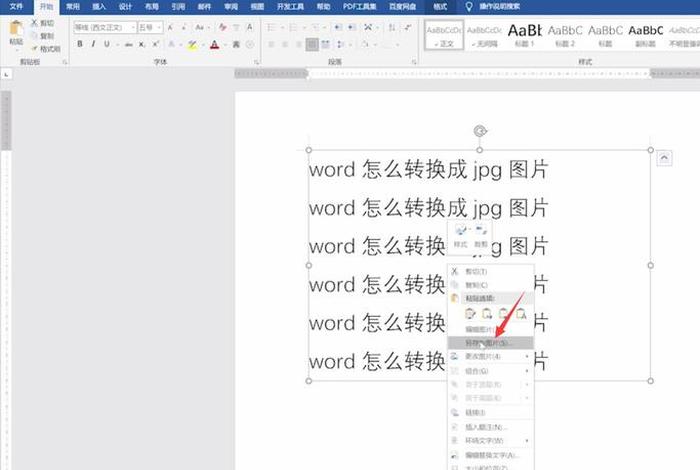Open the Borders dropdown
This screenshot has height=470, width=700.
(x=389, y=44)
